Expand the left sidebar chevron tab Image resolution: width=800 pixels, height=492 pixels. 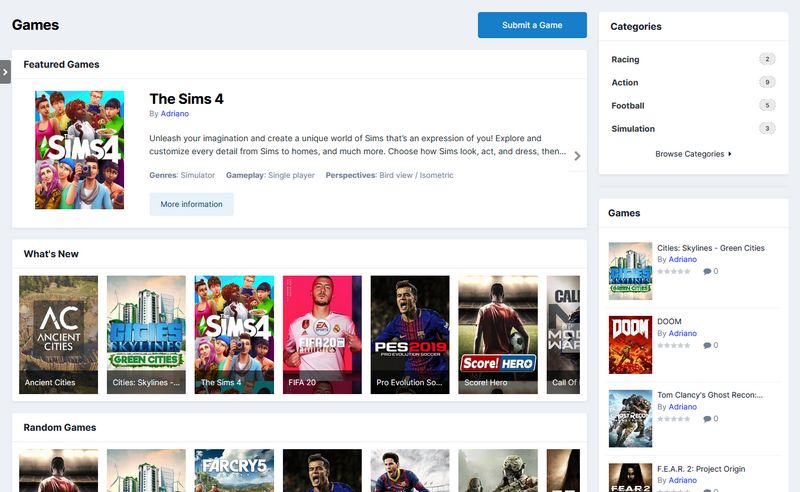pos(5,72)
